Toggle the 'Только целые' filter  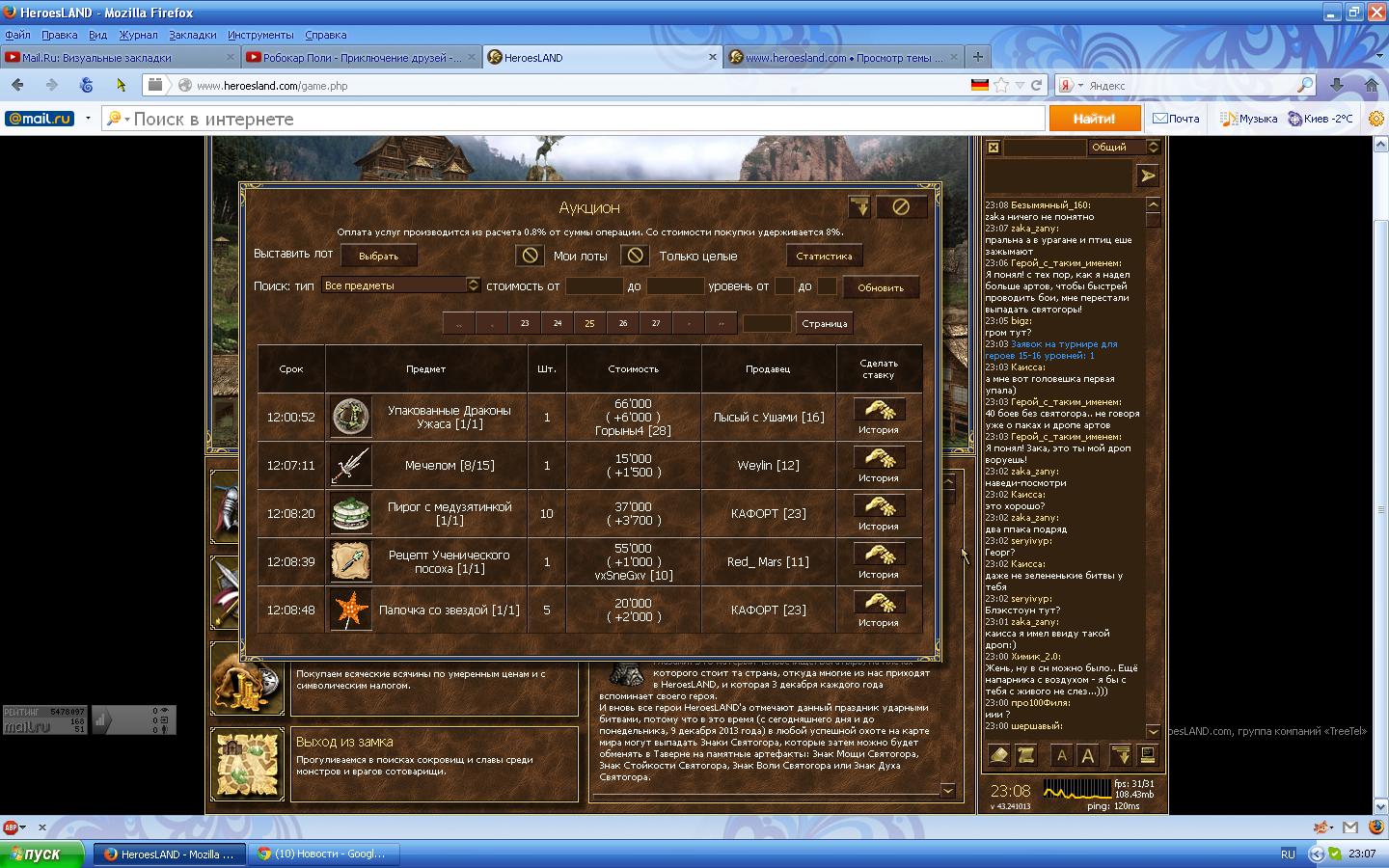click(634, 256)
